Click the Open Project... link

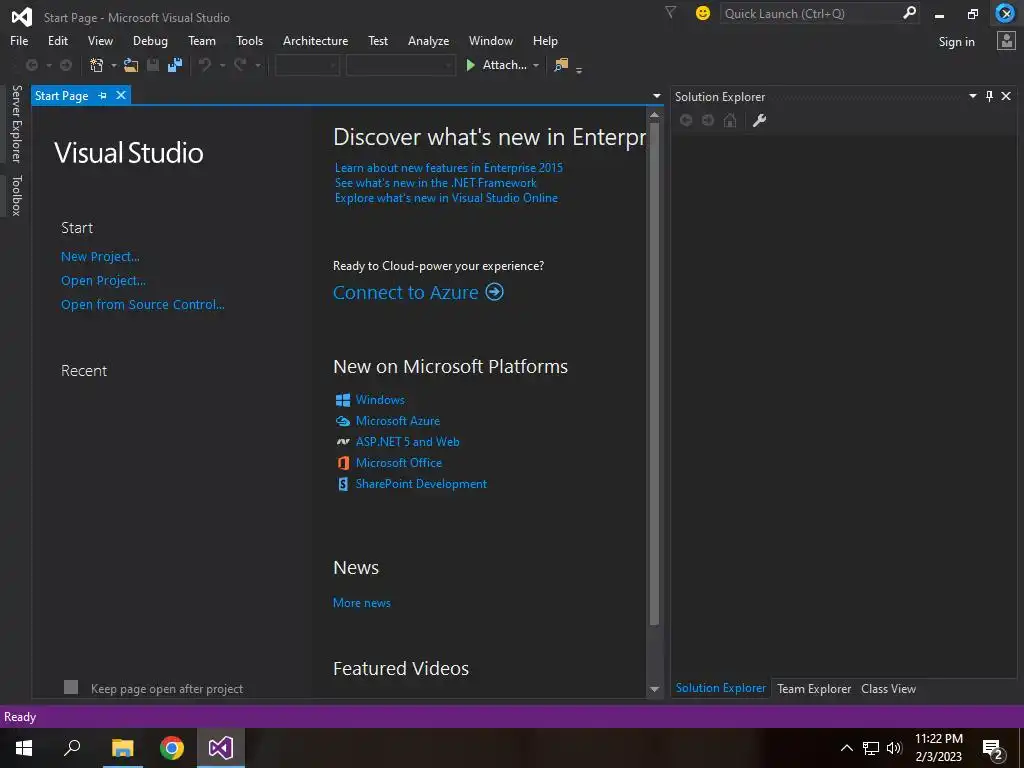pos(103,280)
